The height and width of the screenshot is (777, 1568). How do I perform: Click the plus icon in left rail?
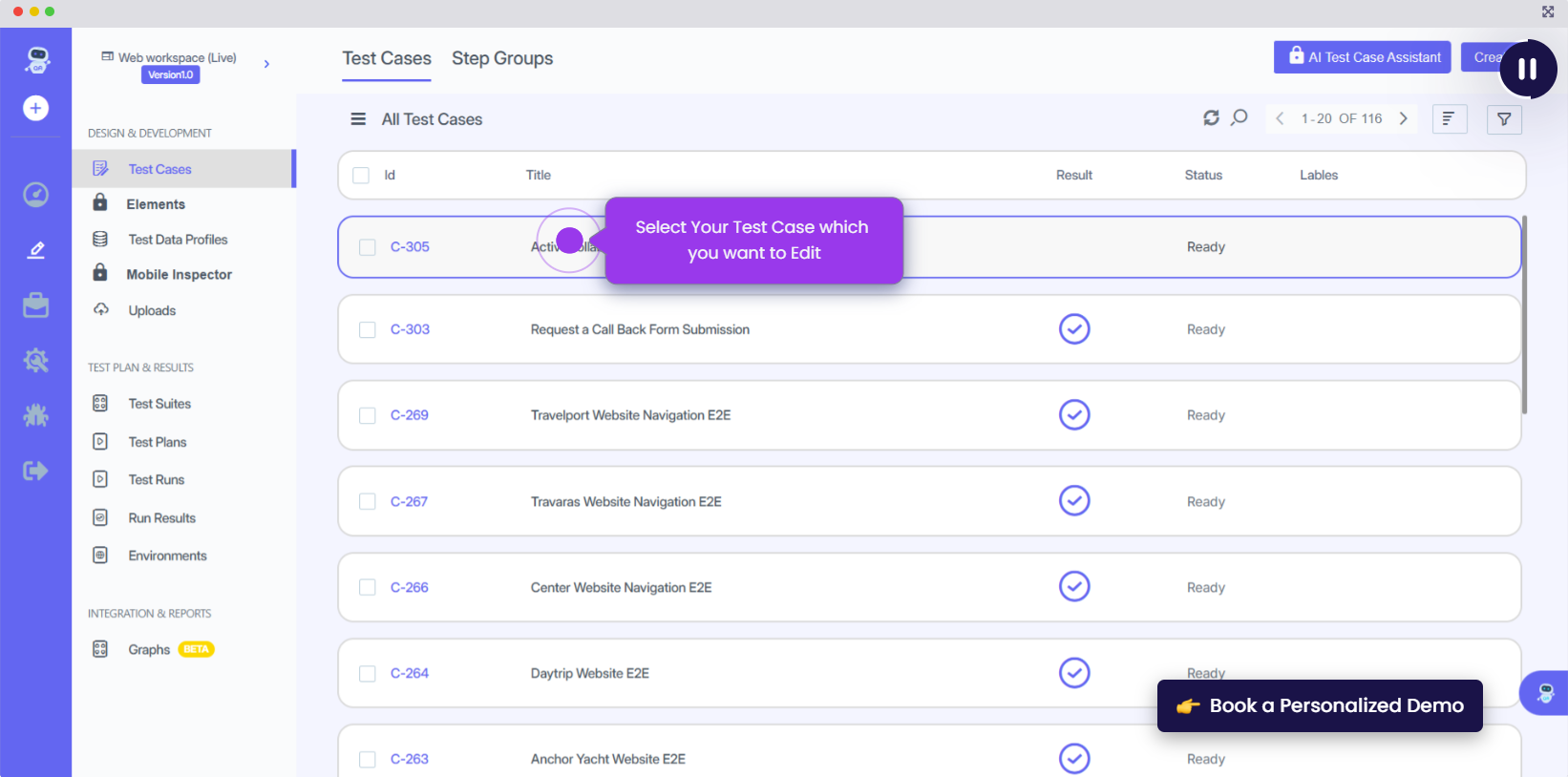coord(35,108)
